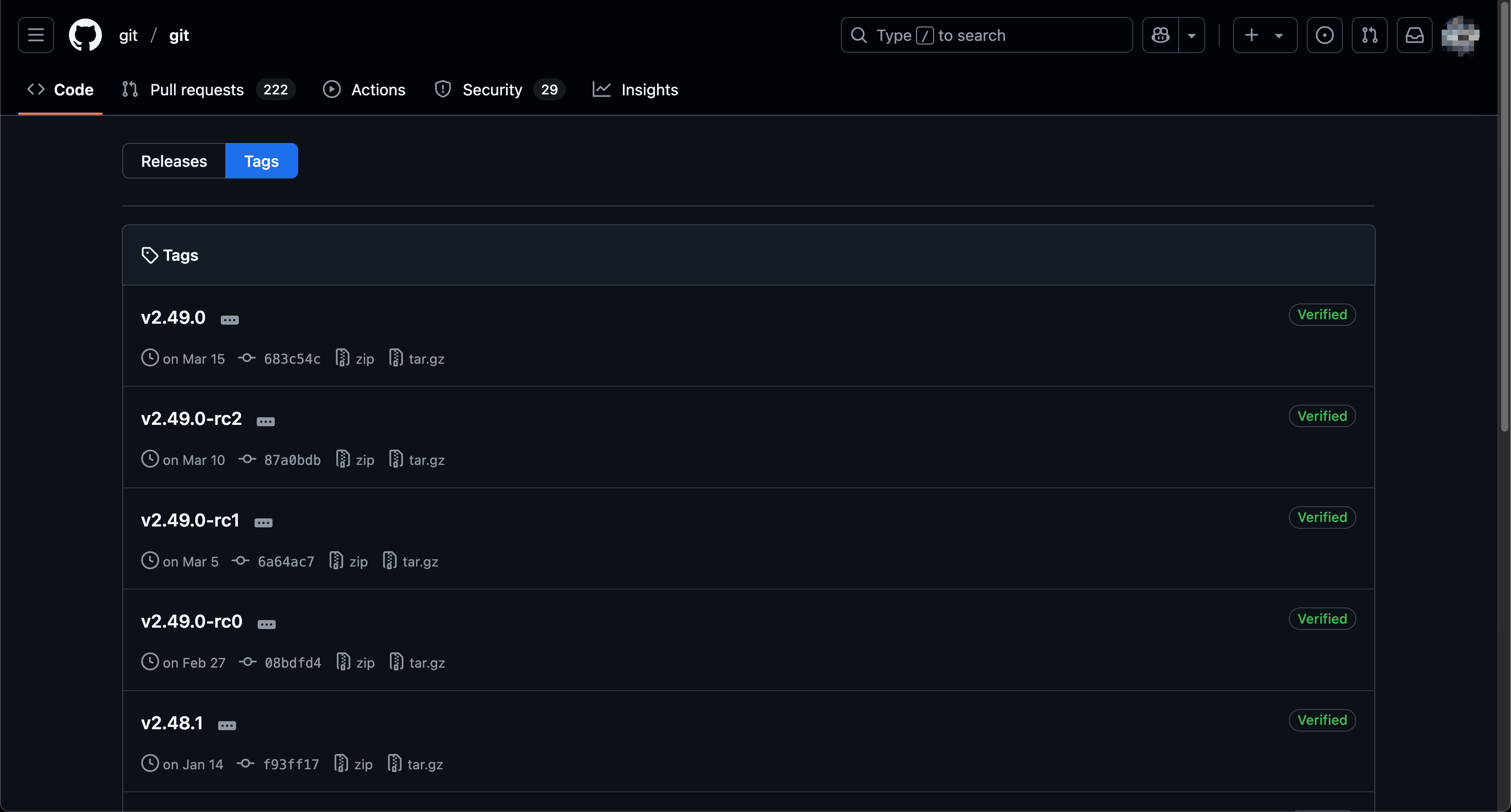Screen dimensions: 1511x812
Task: Open the issues icon in header
Action: click(x=1324, y=35)
